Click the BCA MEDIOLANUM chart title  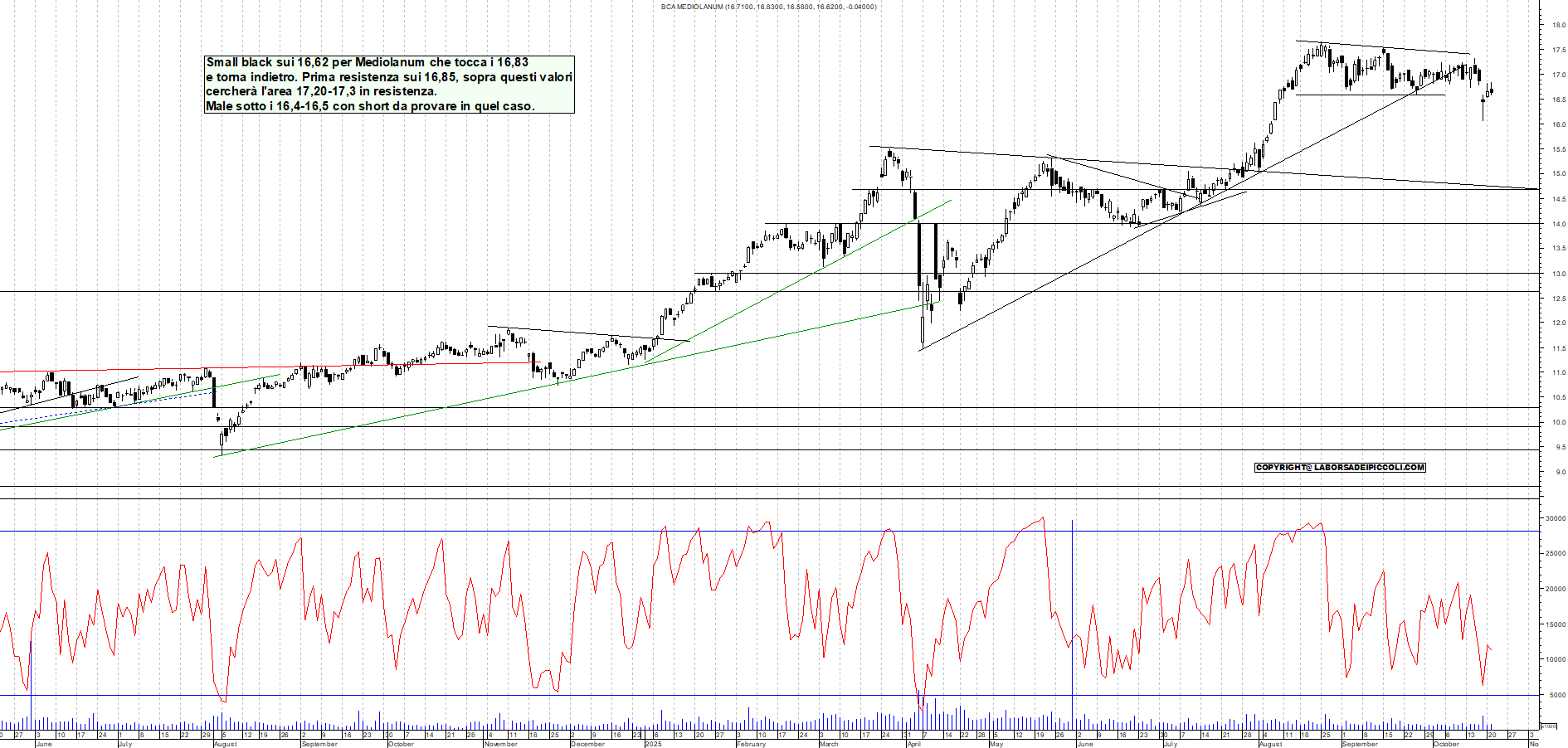click(767, 7)
